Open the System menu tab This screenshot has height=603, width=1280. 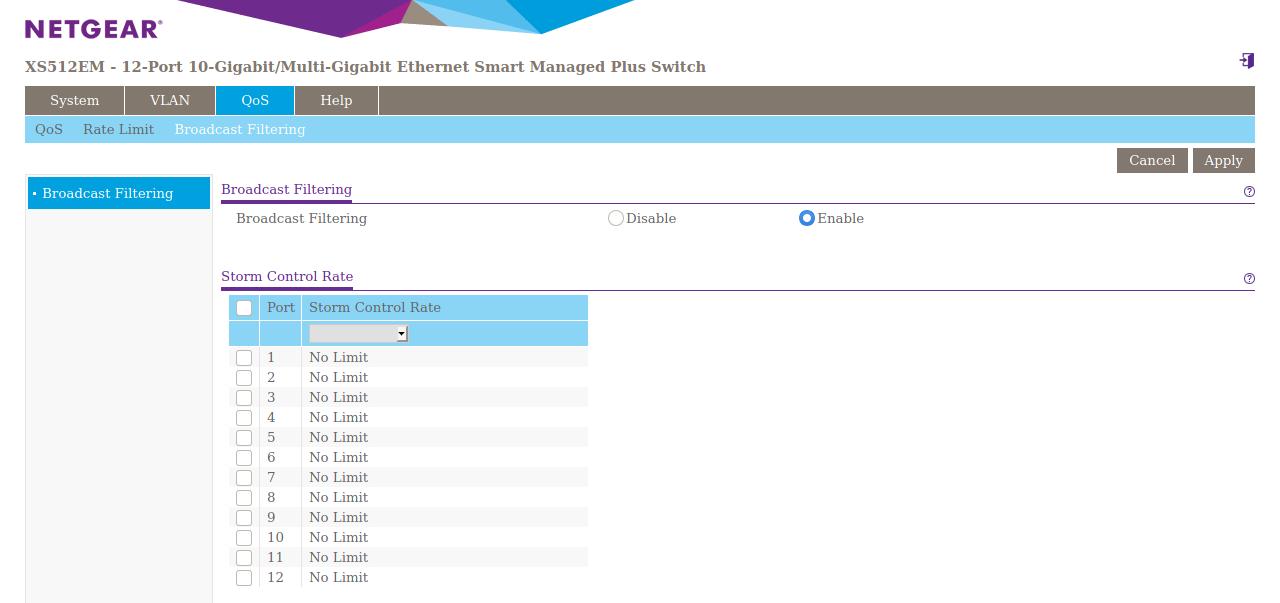(x=75, y=101)
